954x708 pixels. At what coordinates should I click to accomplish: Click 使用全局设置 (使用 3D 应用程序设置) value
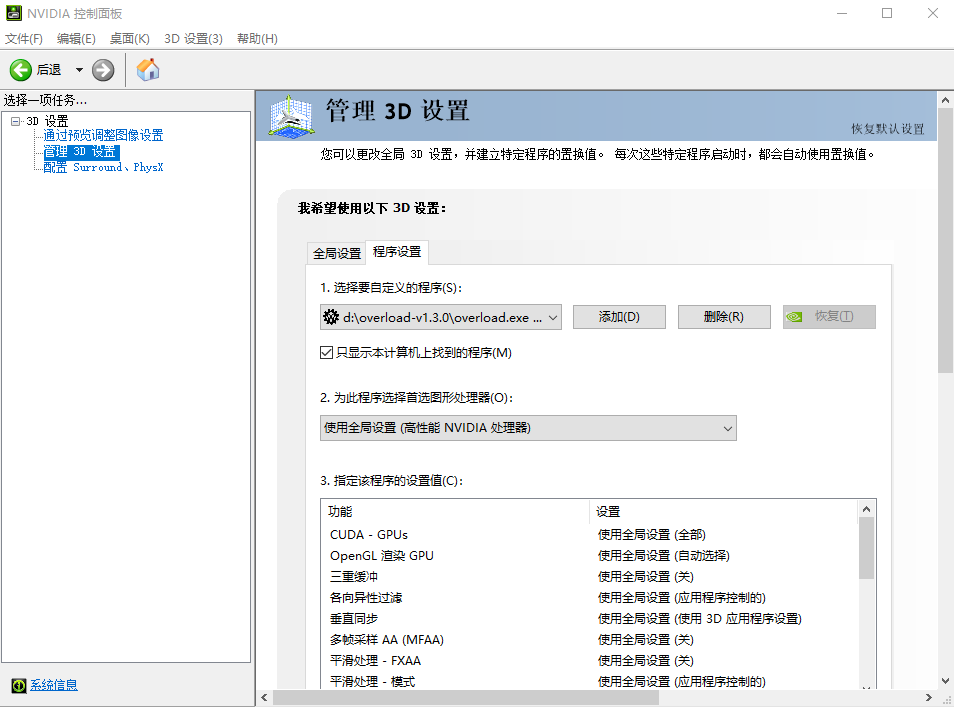click(700, 619)
